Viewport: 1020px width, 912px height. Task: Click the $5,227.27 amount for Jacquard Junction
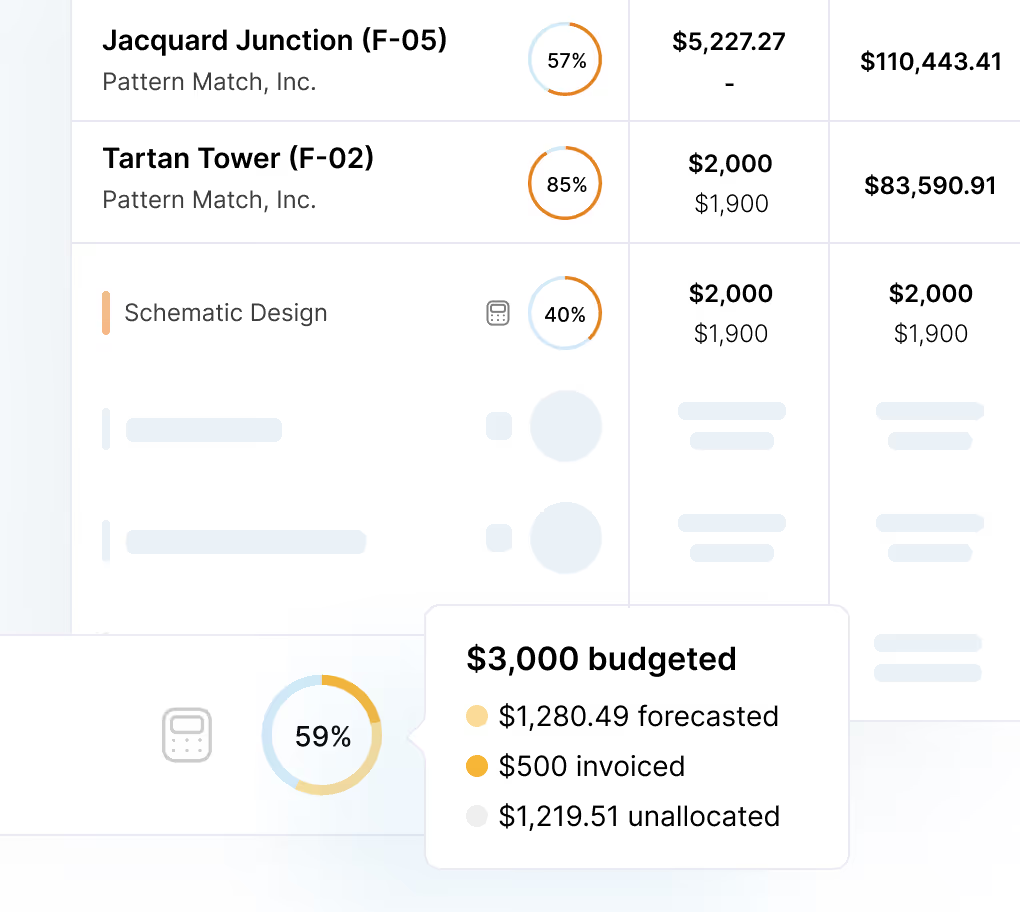(x=729, y=42)
